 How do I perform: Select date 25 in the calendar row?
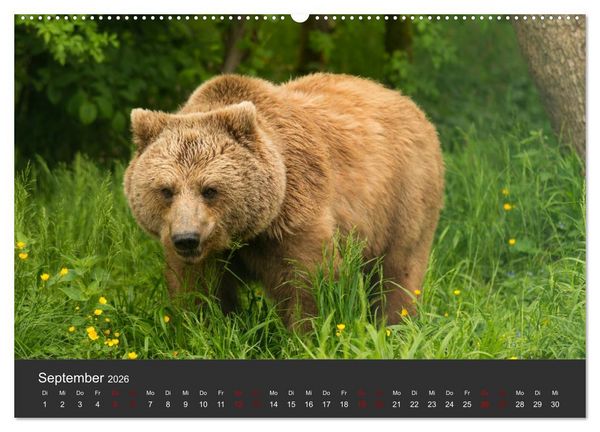click(x=467, y=404)
